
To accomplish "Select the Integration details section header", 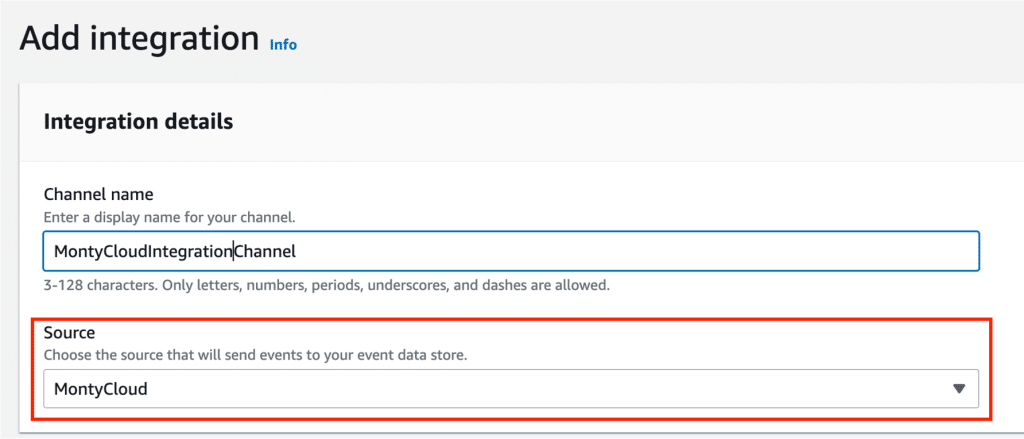I will [138, 122].
